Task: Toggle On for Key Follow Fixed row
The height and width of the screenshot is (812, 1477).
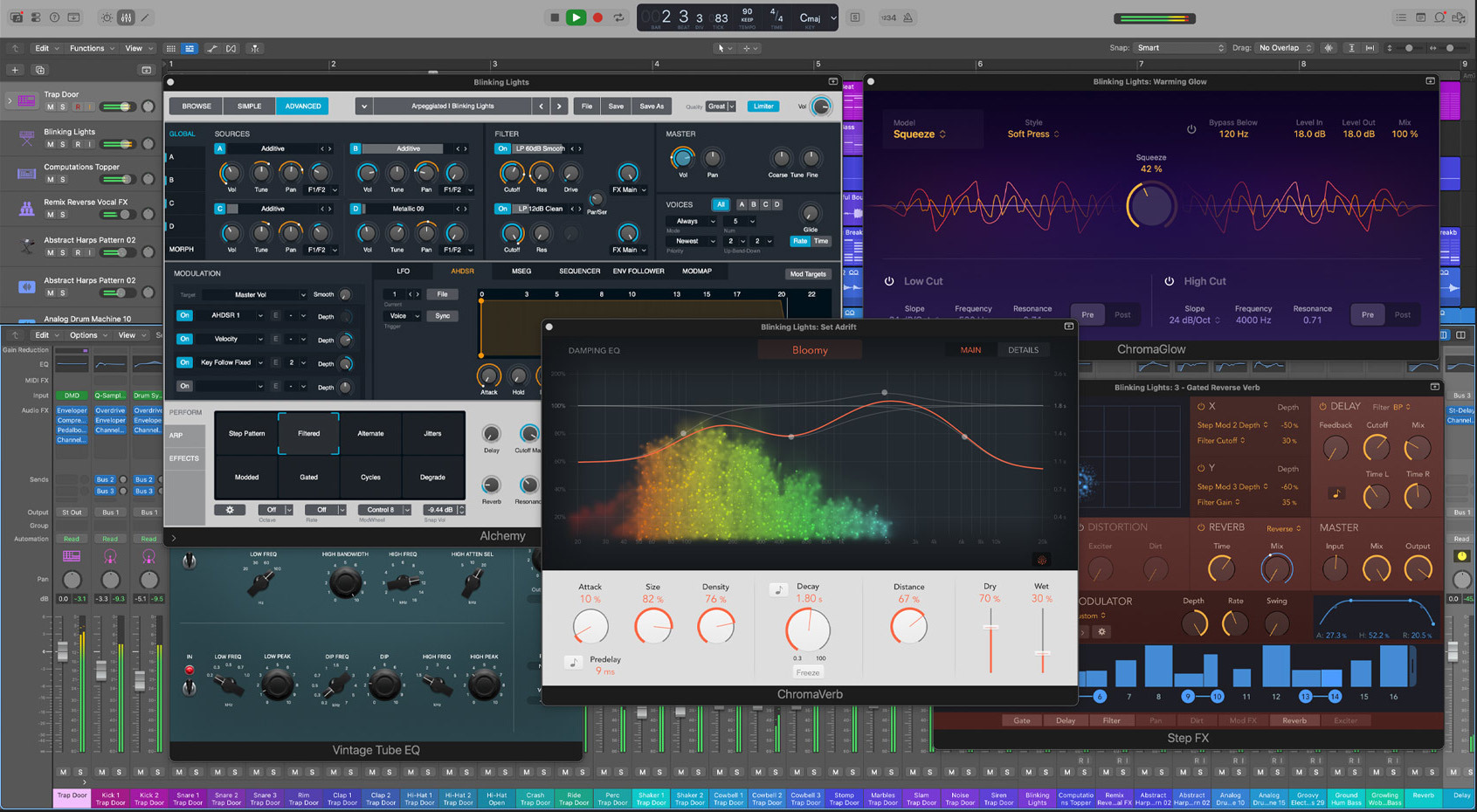Action: point(184,362)
